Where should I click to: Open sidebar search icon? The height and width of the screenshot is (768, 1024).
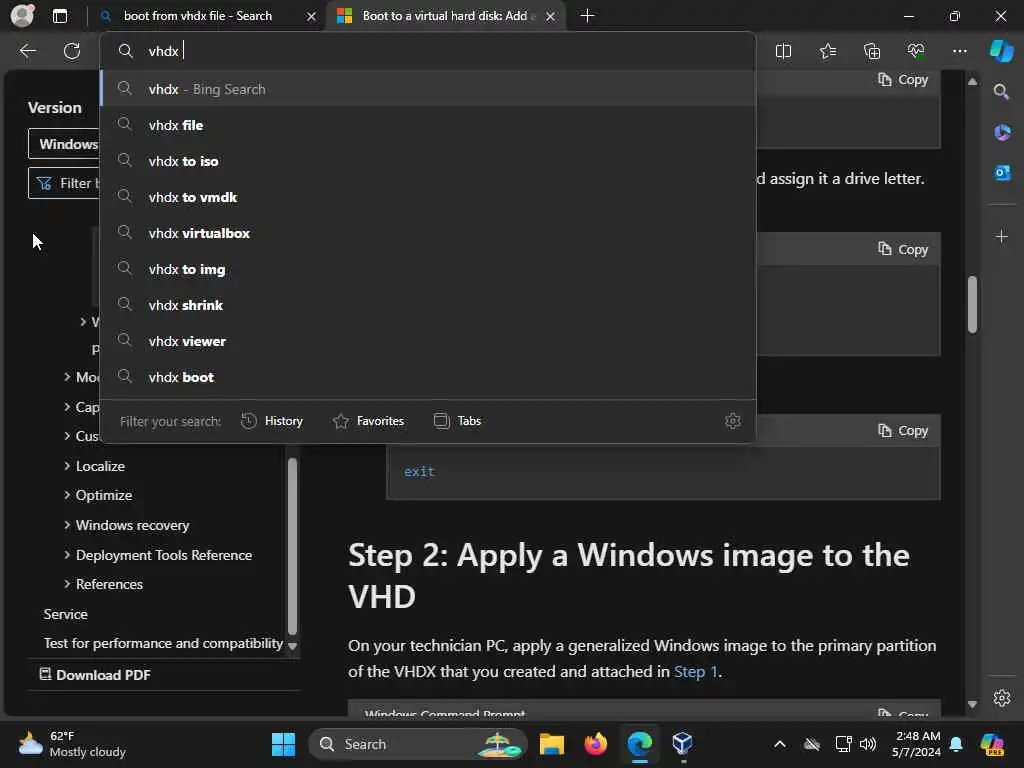coord(1001,92)
